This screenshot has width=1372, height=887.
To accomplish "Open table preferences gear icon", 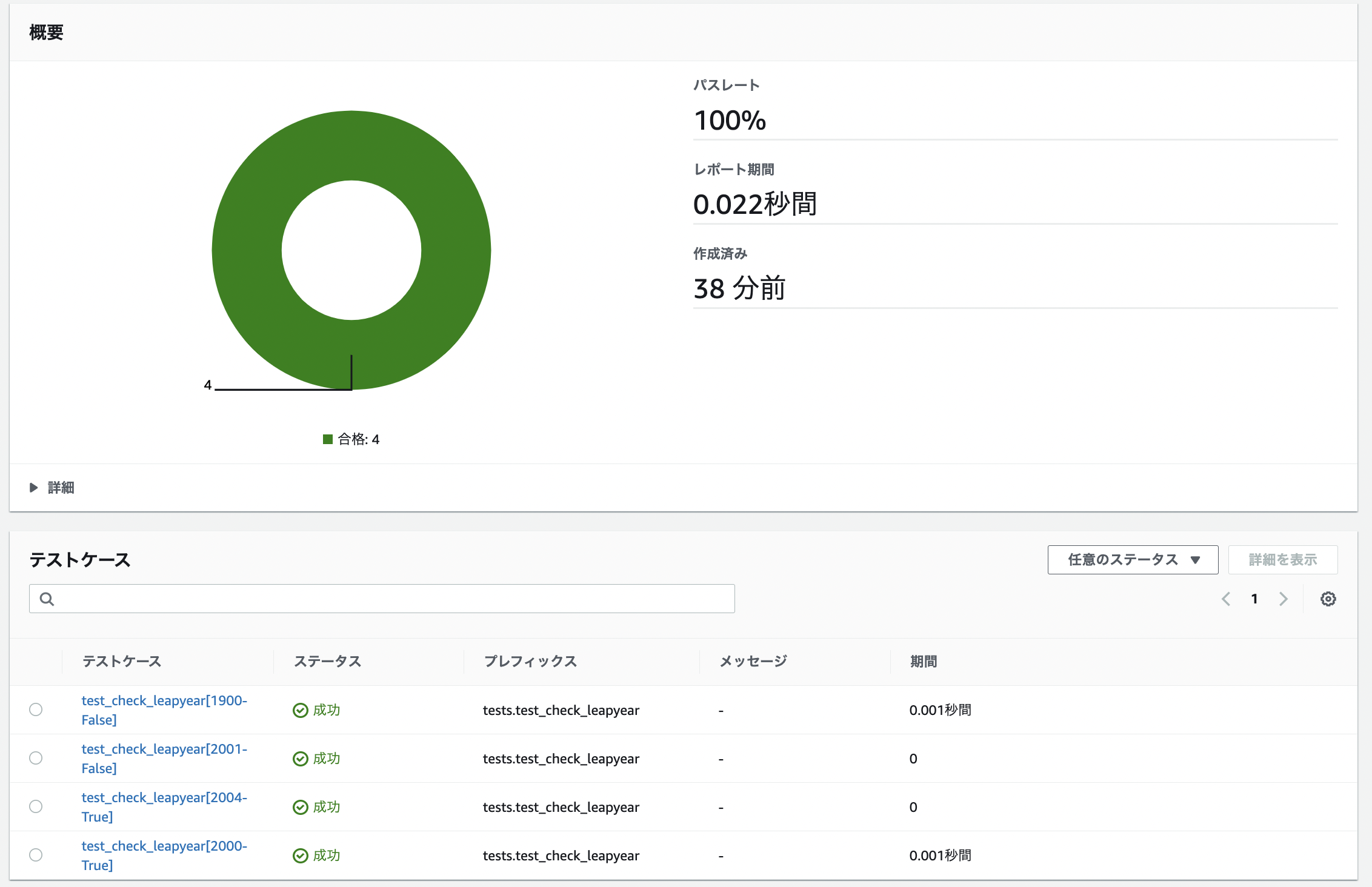I will tap(1328, 599).
